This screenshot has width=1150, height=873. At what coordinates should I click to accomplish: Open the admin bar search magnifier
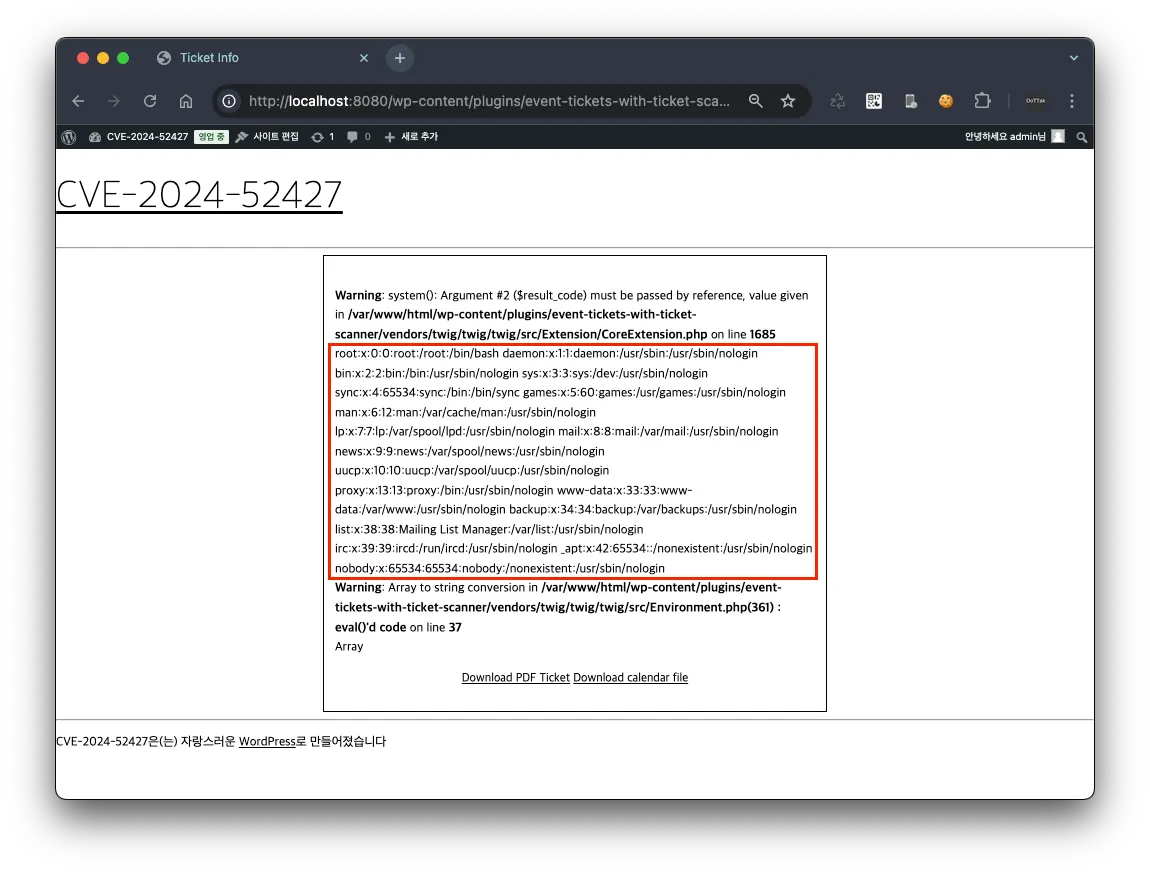coord(1081,137)
